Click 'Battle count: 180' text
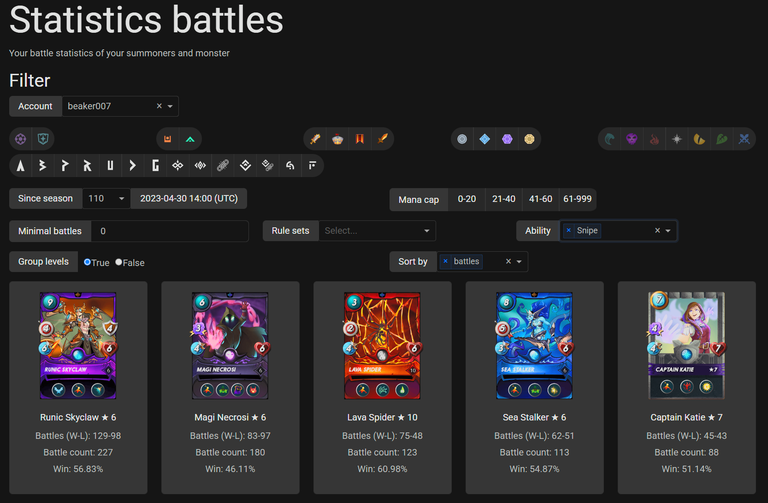The width and height of the screenshot is (768, 503). click(230, 452)
